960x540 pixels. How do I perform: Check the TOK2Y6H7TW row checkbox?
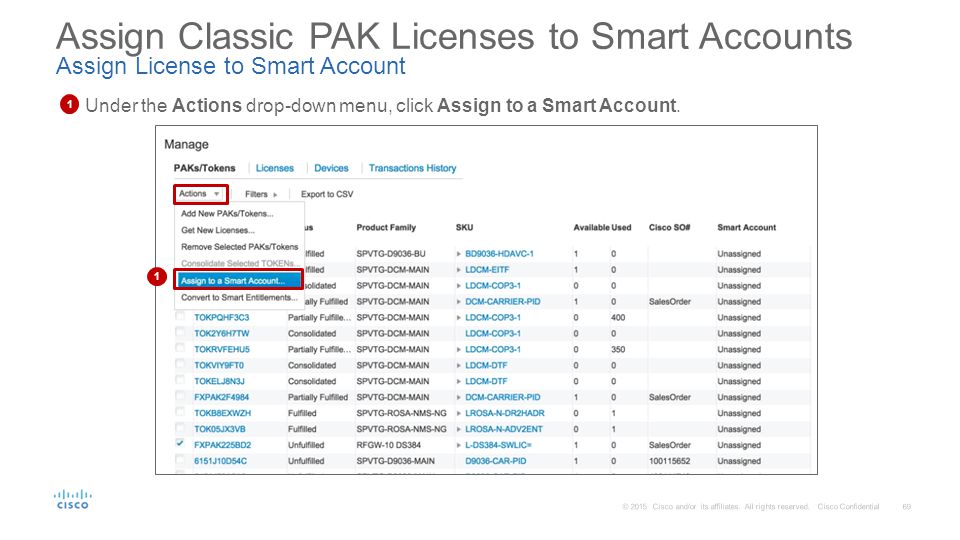180,332
